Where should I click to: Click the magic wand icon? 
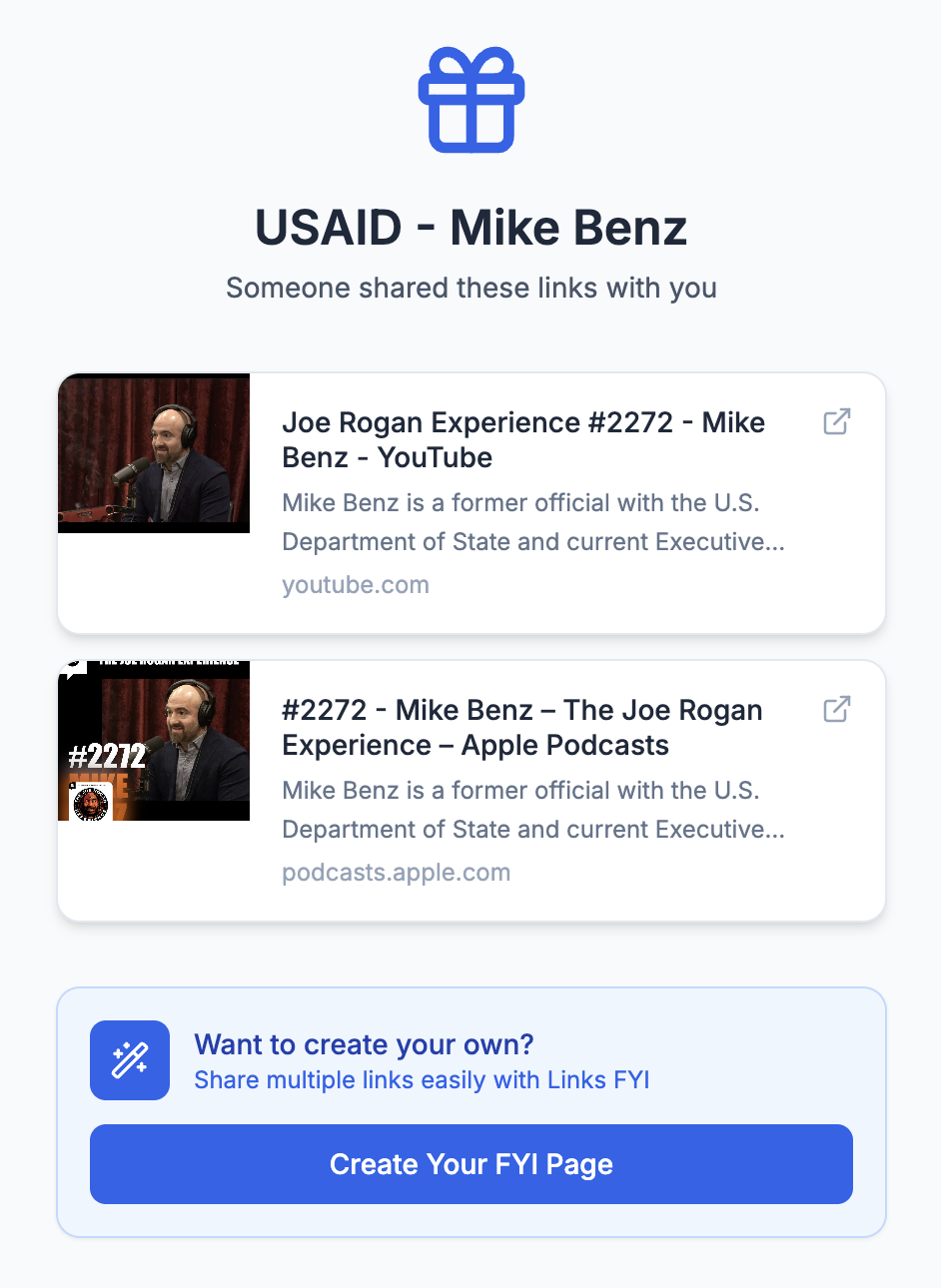130,1060
